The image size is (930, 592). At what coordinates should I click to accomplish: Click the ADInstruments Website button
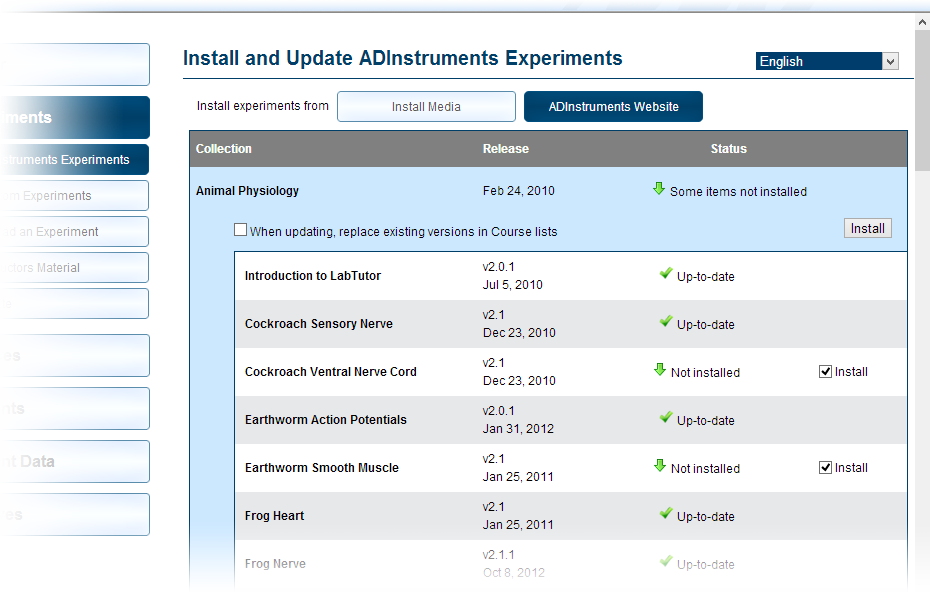(613, 106)
